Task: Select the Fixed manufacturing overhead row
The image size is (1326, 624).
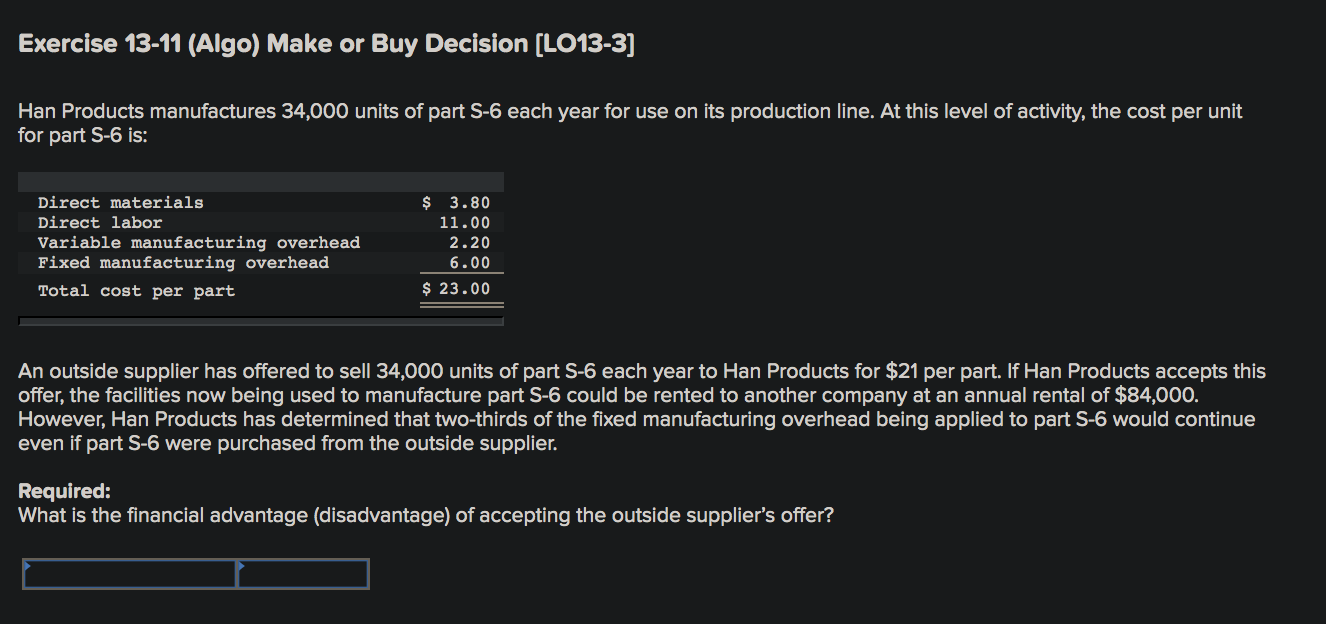Action: (183, 262)
